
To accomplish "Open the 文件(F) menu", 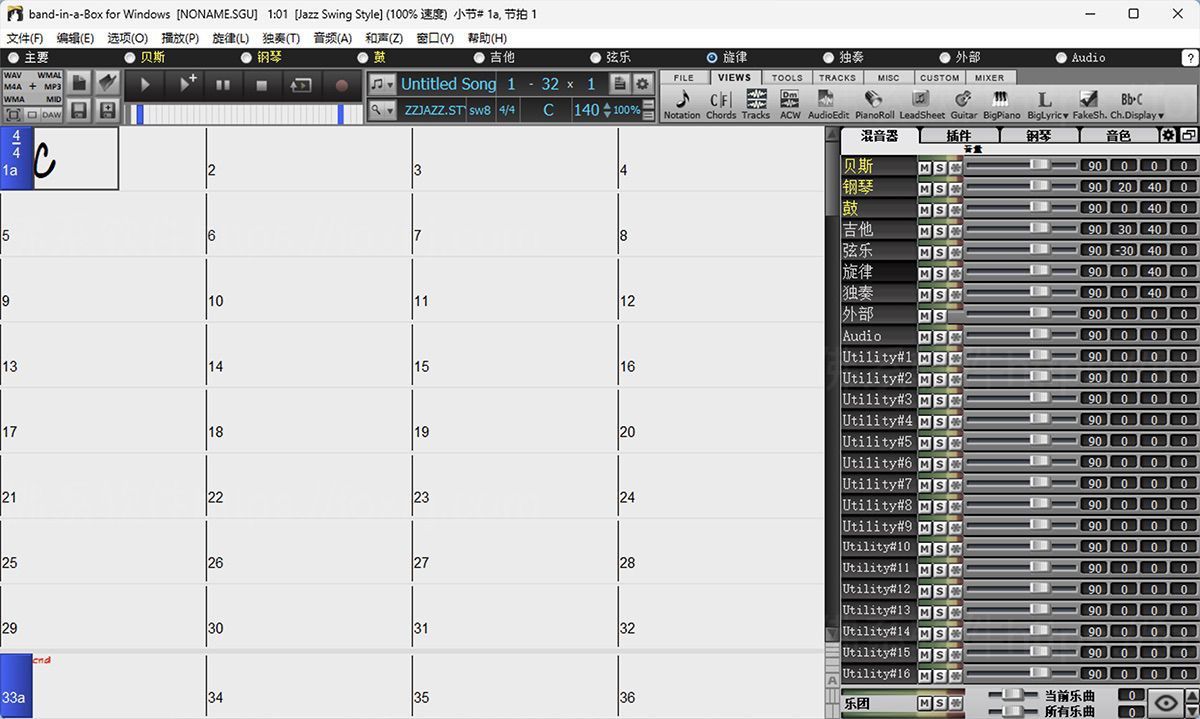I will 24,37.
